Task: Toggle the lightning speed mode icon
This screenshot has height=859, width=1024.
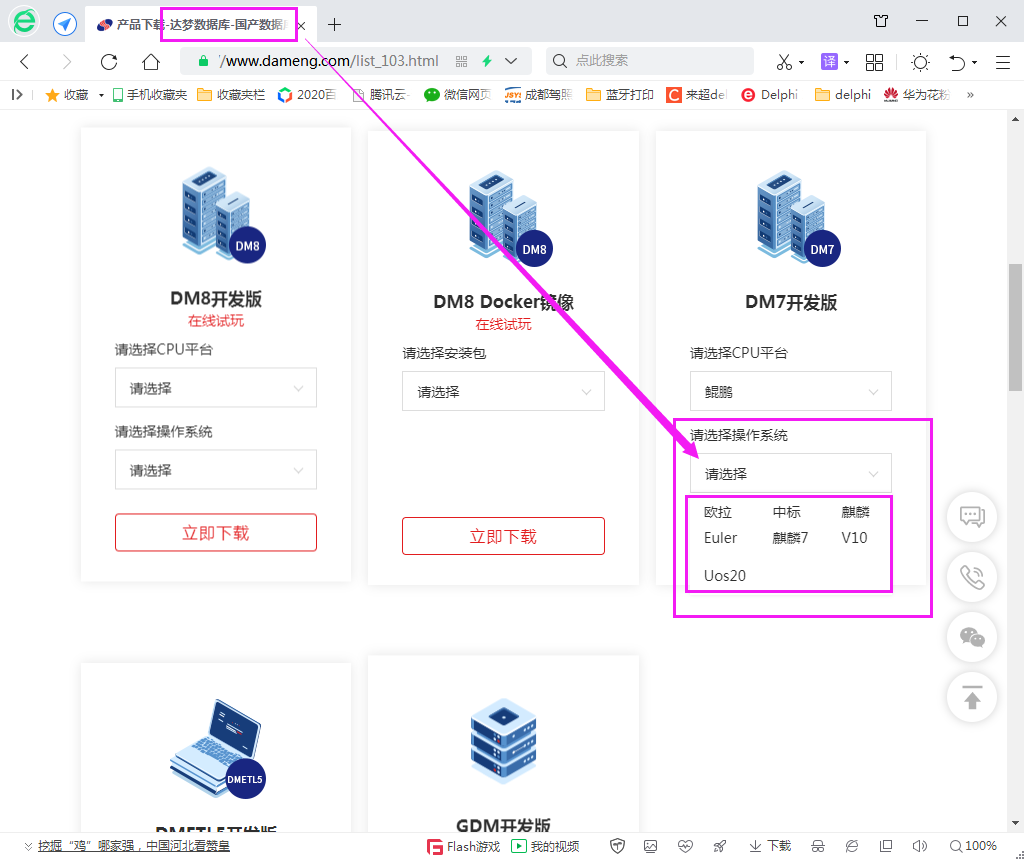Action: pos(487,61)
